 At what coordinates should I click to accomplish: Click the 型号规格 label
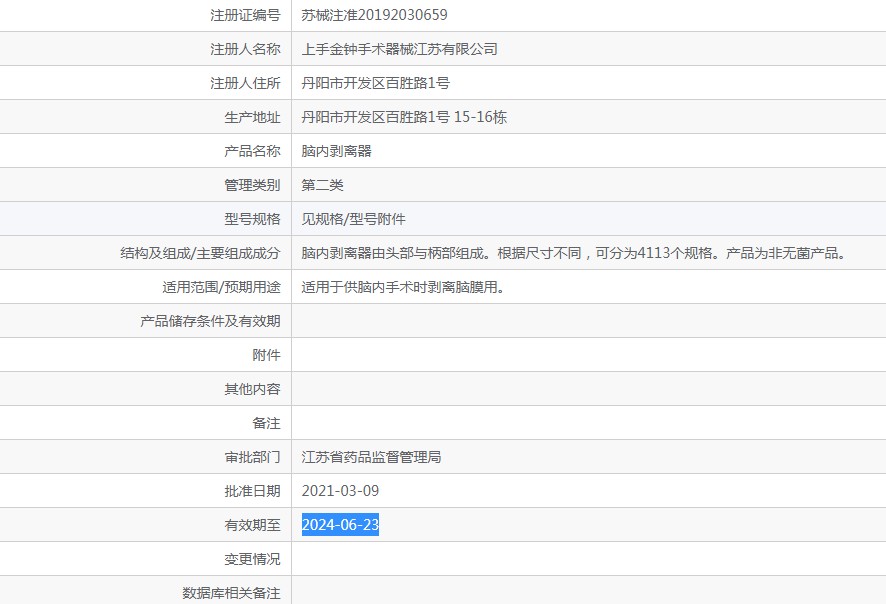click(252, 219)
